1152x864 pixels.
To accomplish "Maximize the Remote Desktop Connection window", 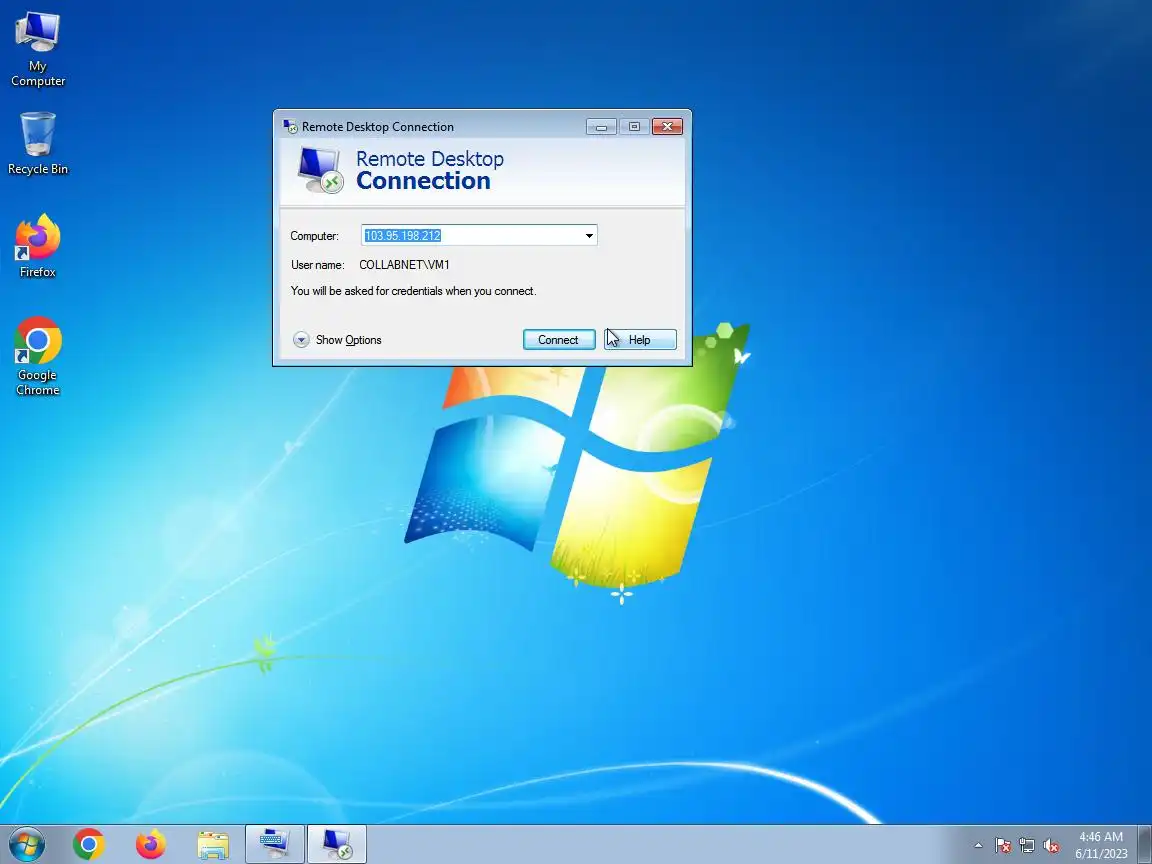I will click(x=634, y=126).
